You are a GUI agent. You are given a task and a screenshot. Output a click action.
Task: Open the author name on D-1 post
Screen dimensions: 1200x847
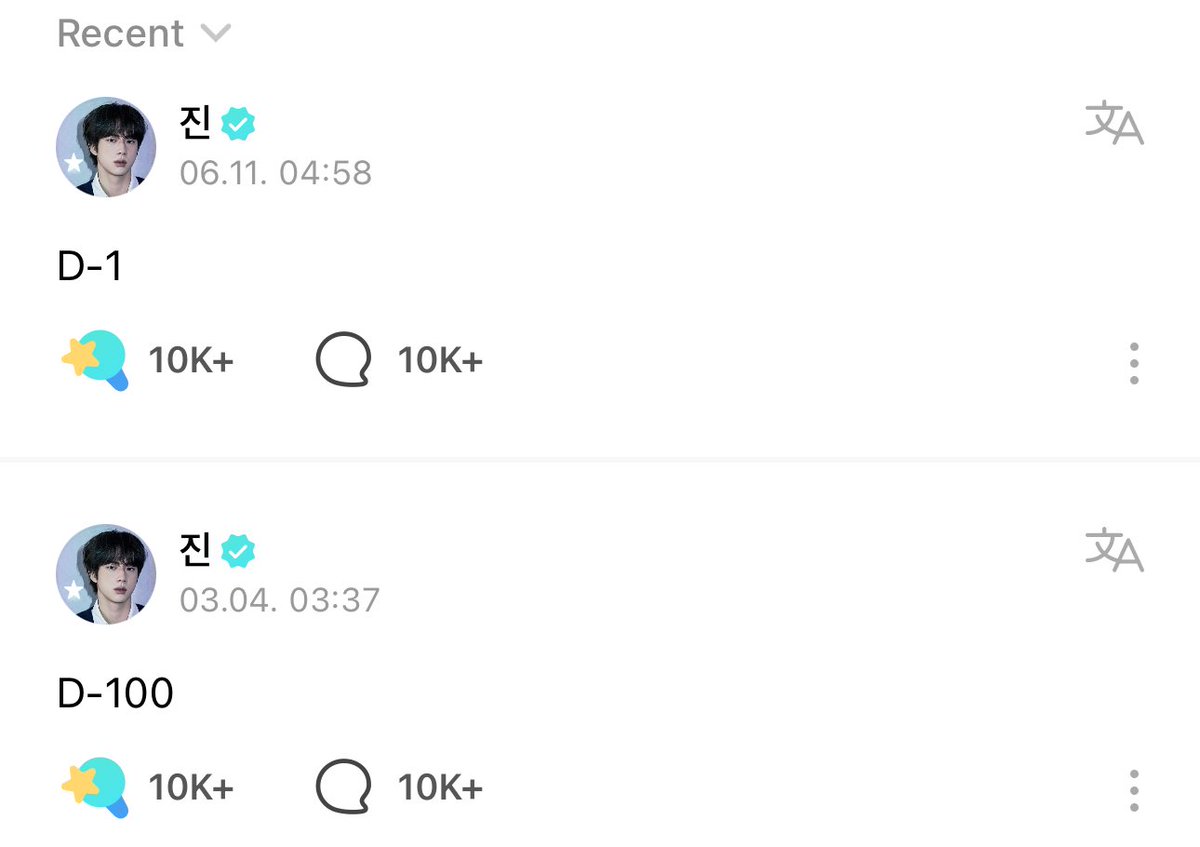[x=195, y=123]
